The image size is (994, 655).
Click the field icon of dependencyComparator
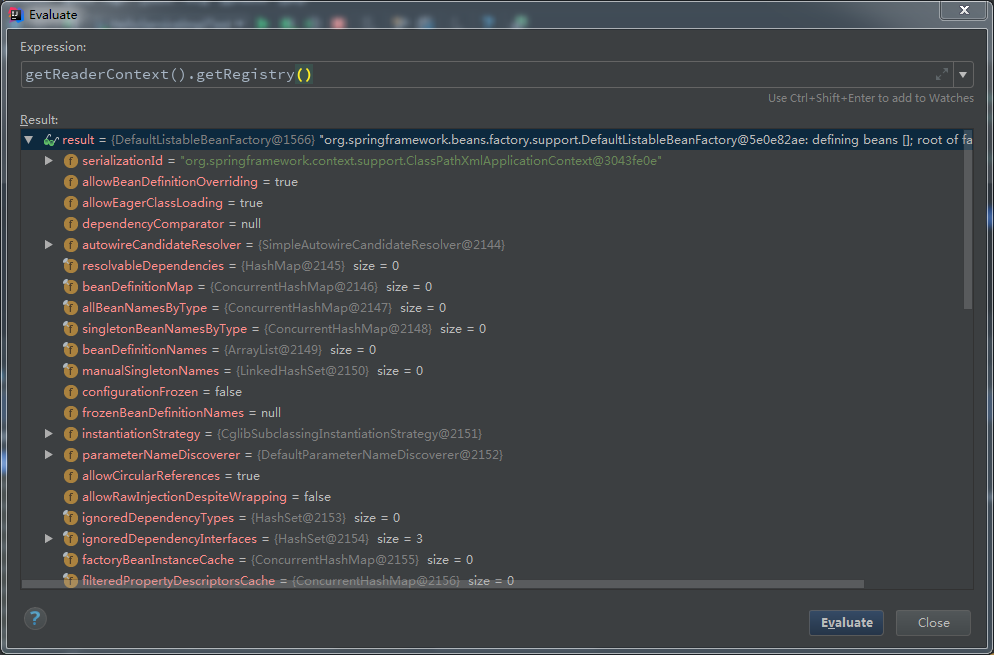click(x=70, y=224)
